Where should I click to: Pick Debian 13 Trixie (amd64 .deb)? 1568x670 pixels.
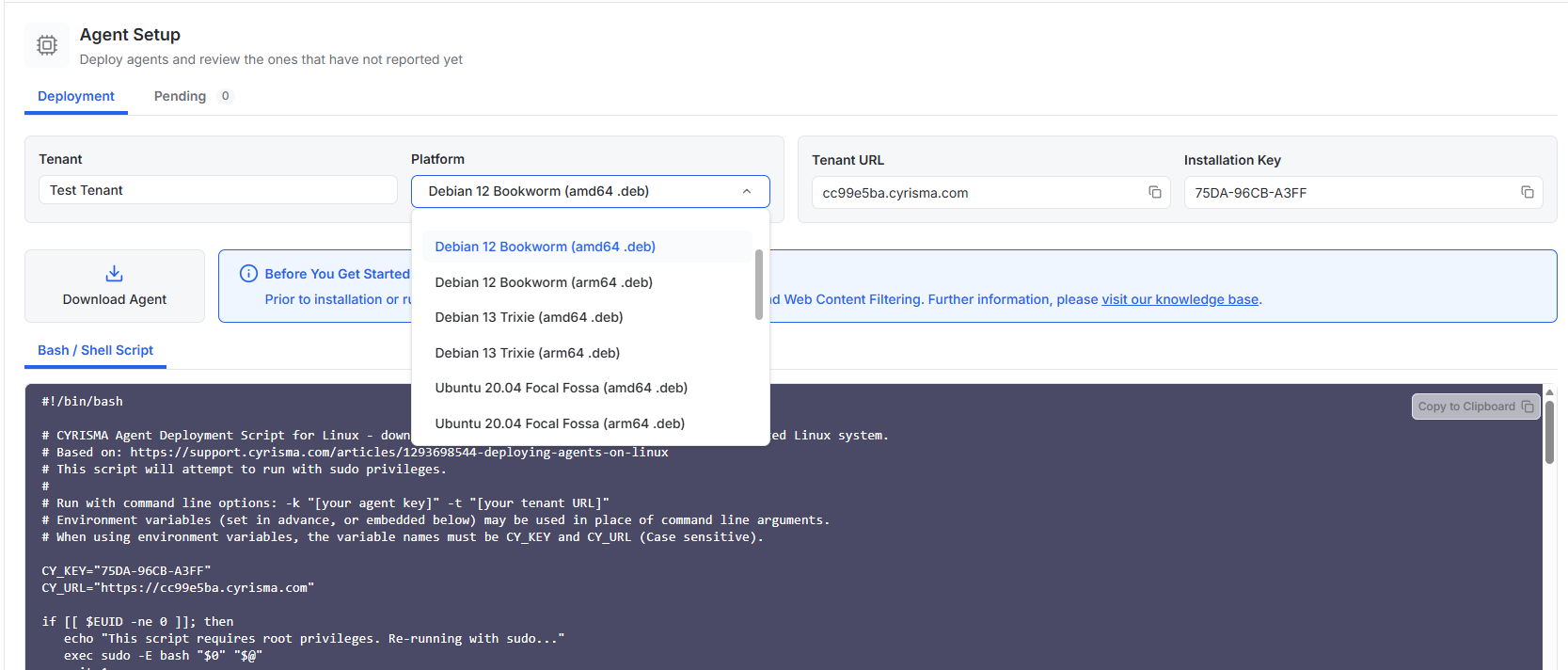(587, 317)
